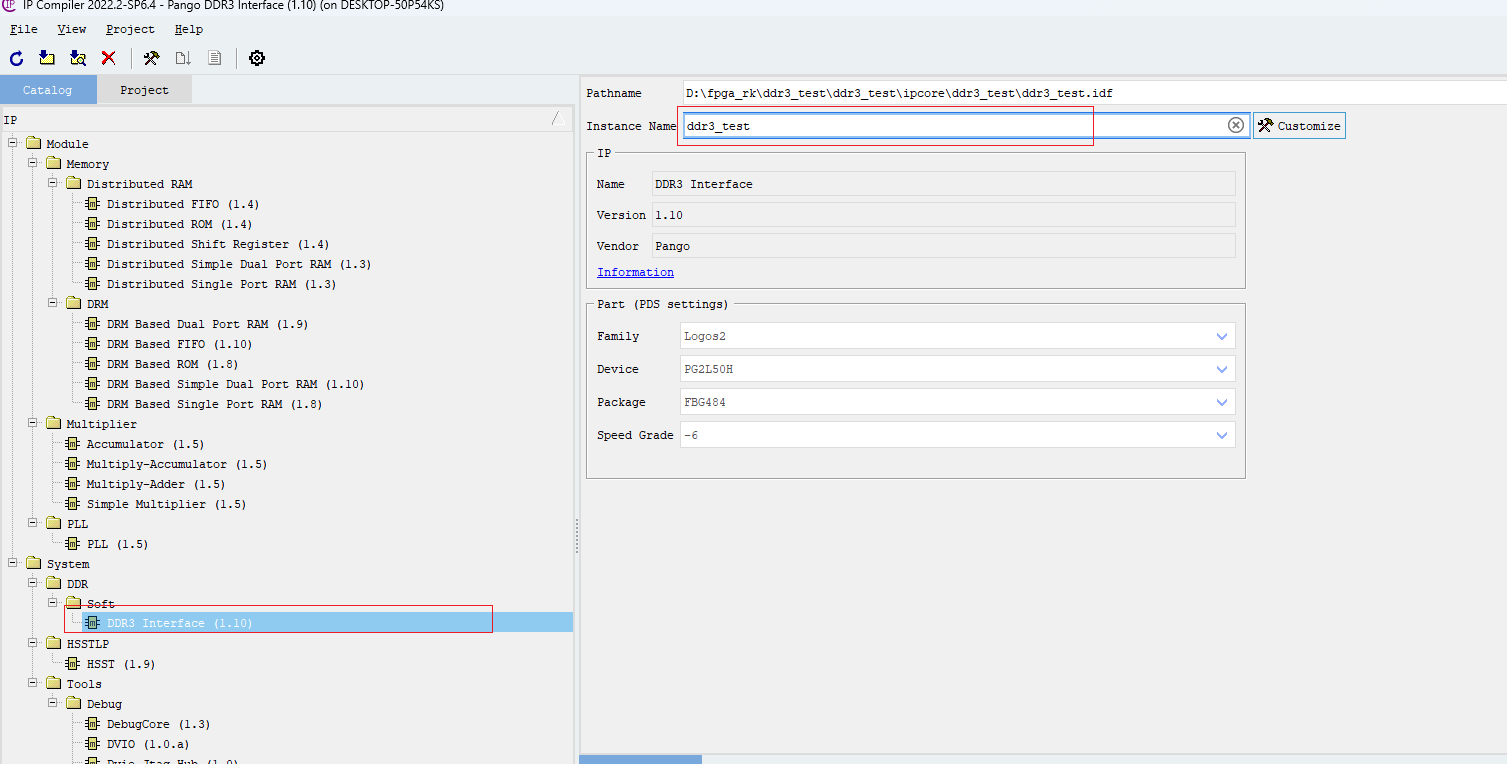
Task: Click the install IP package icon
Action: click(x=46, y=57)
